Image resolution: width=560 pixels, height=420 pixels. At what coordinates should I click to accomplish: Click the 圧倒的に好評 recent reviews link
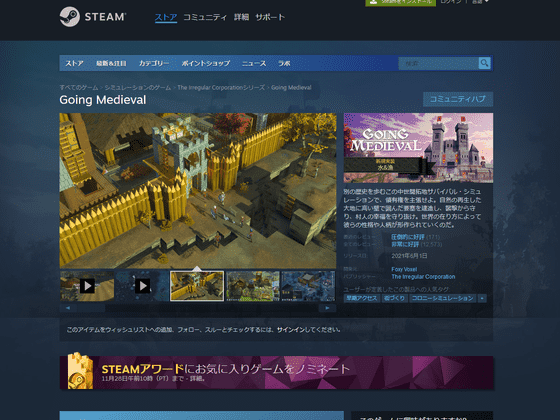click(x=408, y=237)
